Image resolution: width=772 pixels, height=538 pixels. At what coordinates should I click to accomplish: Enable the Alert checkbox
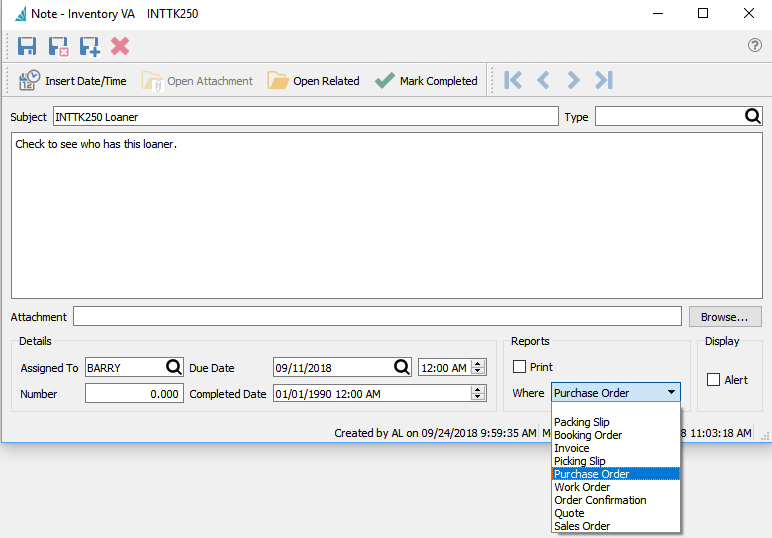[713, 380]
